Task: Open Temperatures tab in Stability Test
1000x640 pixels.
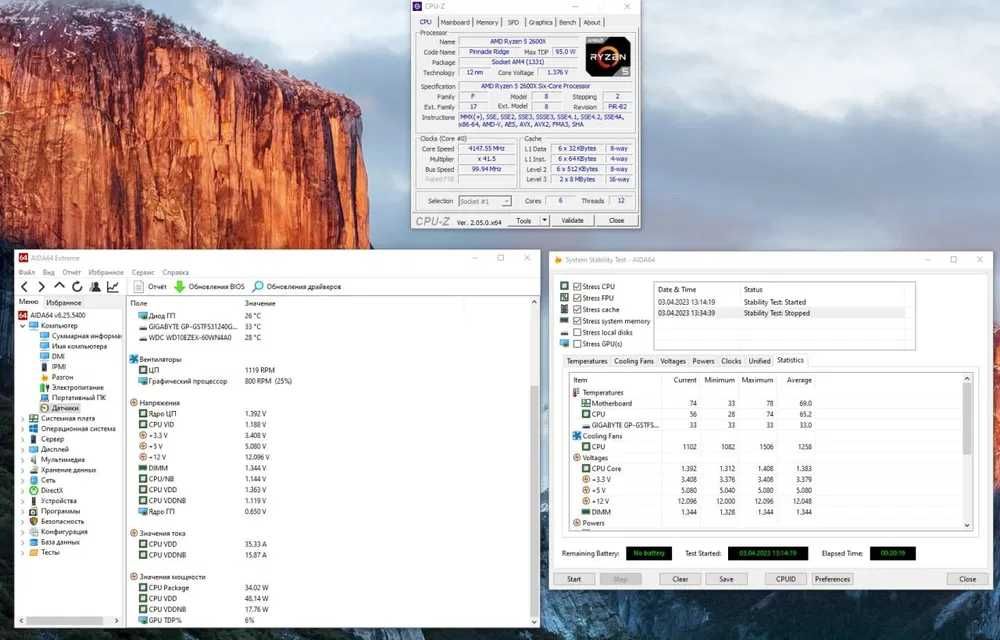Action: click(x=587, y=361)
